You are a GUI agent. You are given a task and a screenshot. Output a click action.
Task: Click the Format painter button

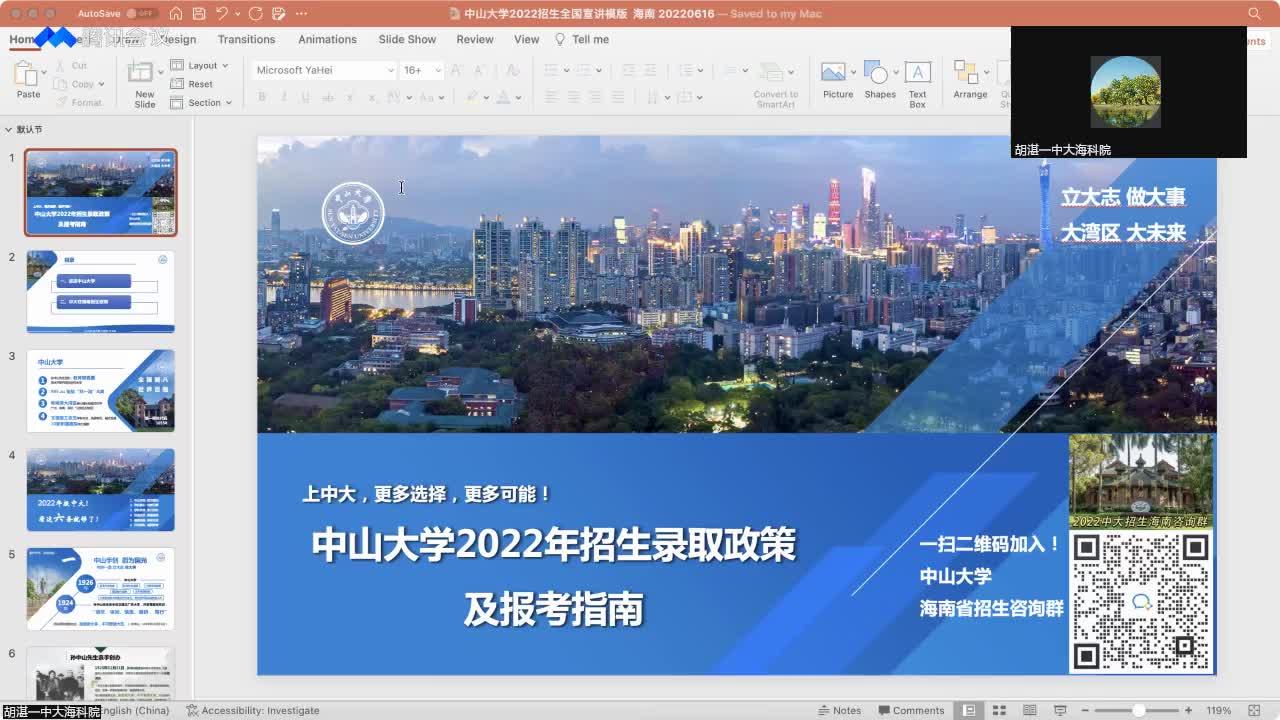click(x=79, y=103)
